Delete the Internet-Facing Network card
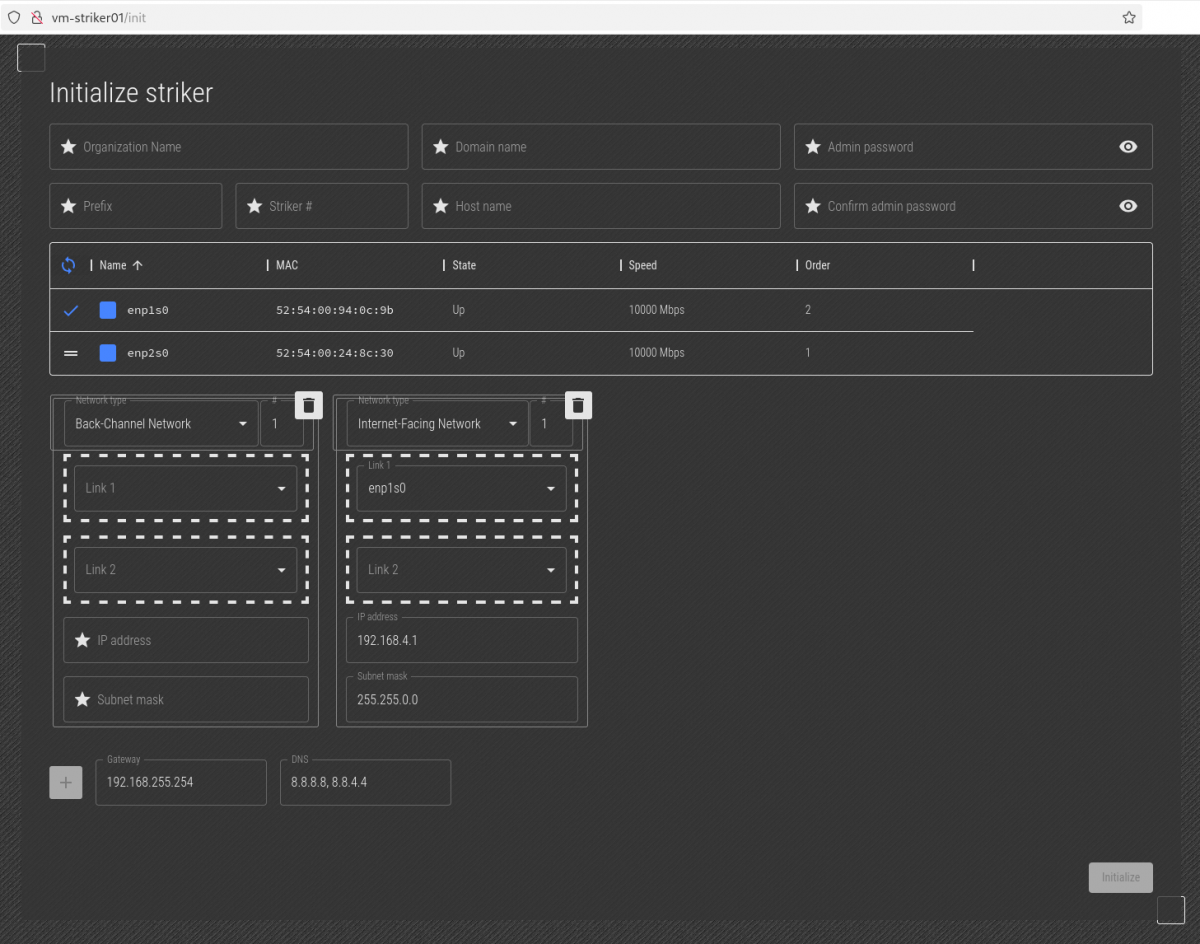The width and height of the screenshot is (1200, 944). click(x=579, y=405)
